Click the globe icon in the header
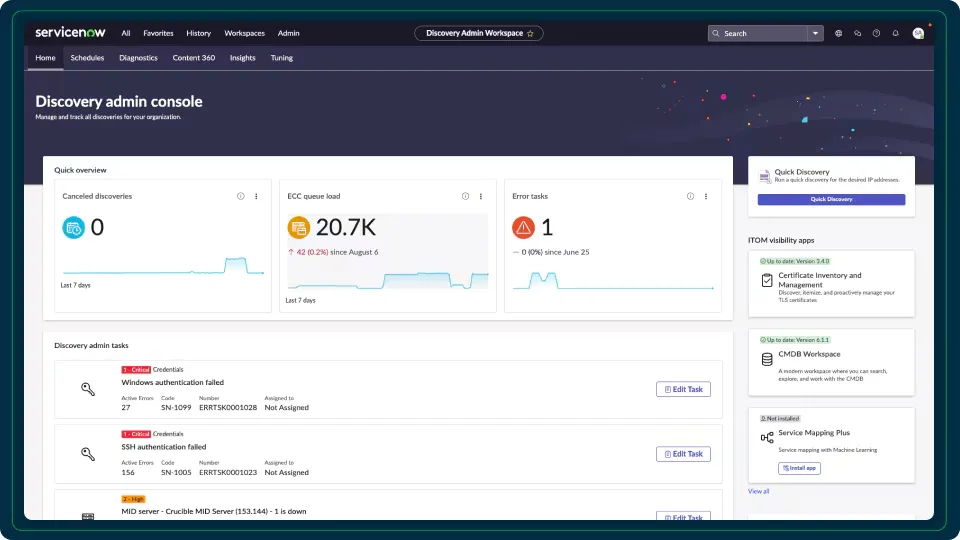 (x=838, y=33)
